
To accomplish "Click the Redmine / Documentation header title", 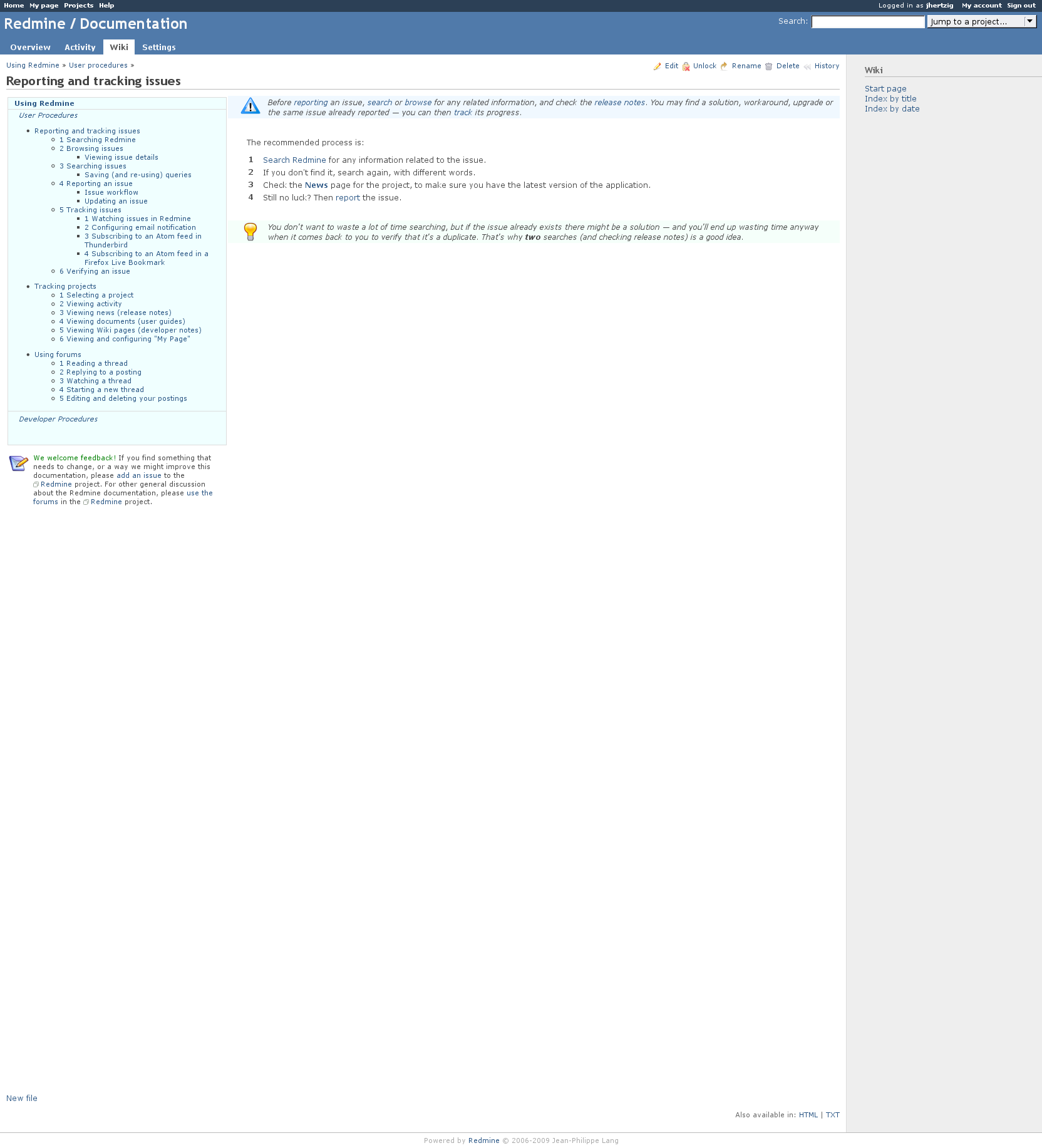I will (96, 24).
